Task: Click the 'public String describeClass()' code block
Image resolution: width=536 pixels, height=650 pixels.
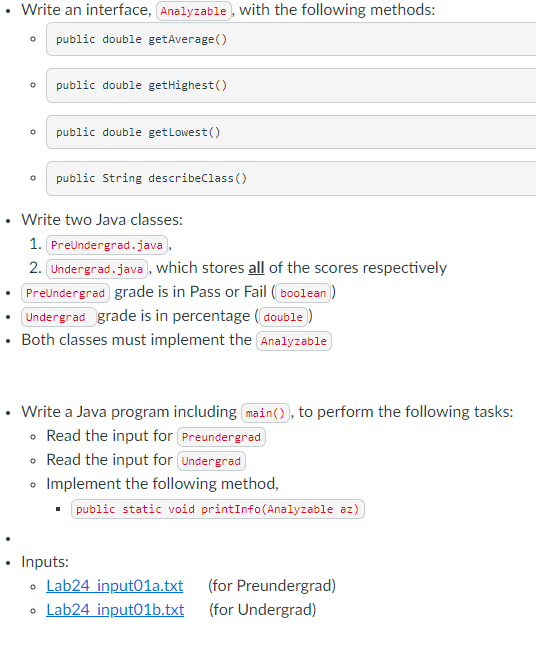Action: [291, 178]
